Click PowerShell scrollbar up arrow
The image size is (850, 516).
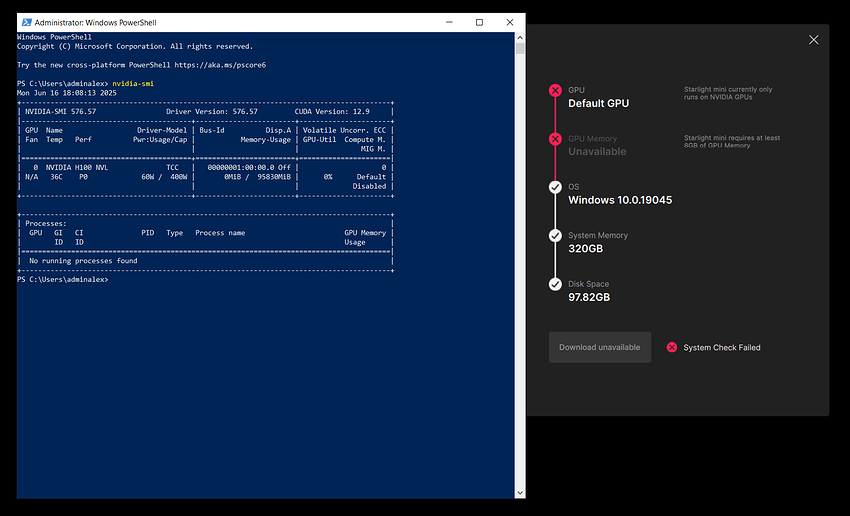[x=520, y=37]
